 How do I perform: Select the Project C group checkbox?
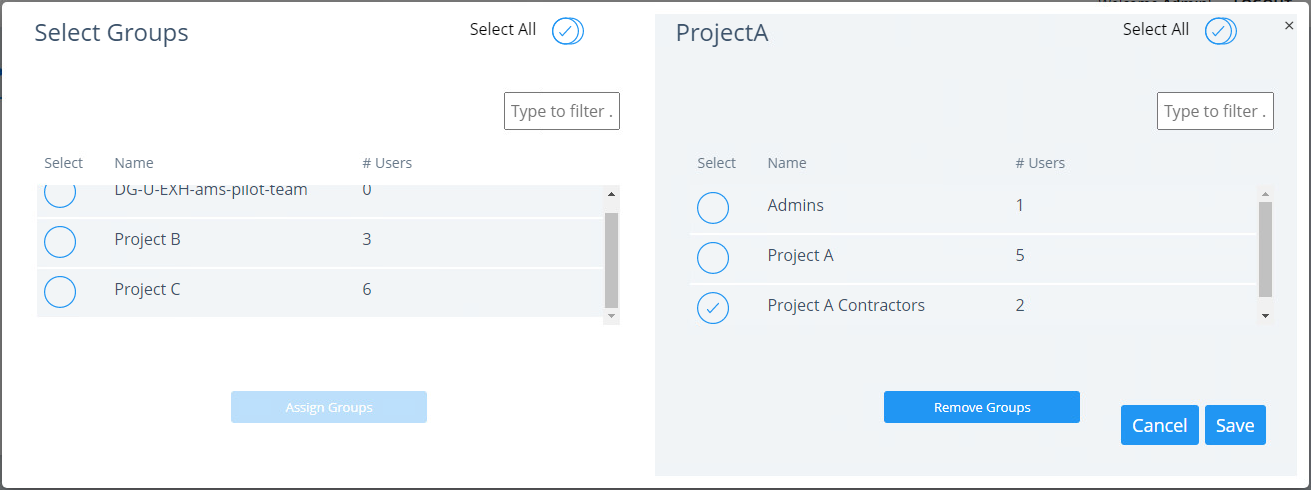point(60,291)
